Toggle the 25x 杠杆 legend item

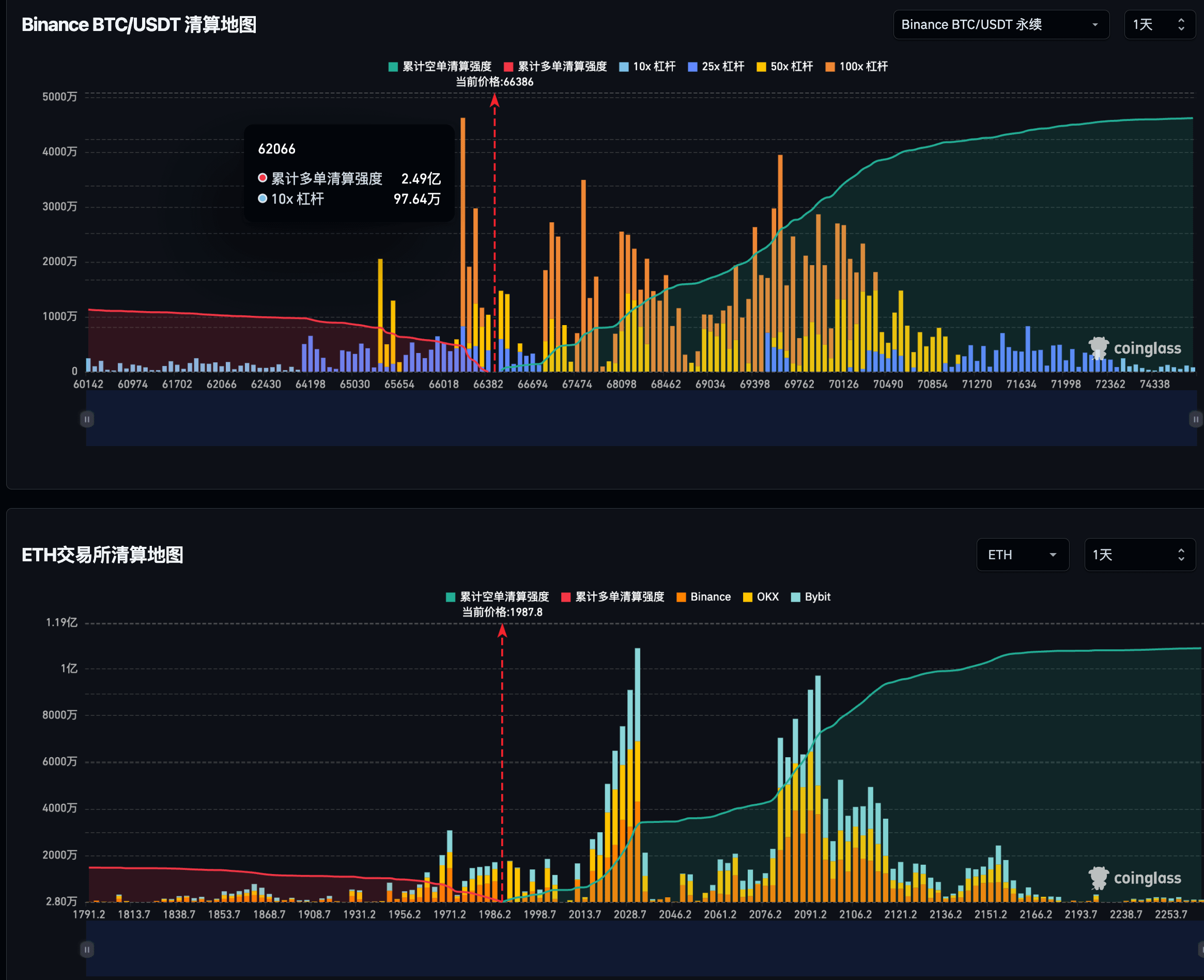(716, 67)
